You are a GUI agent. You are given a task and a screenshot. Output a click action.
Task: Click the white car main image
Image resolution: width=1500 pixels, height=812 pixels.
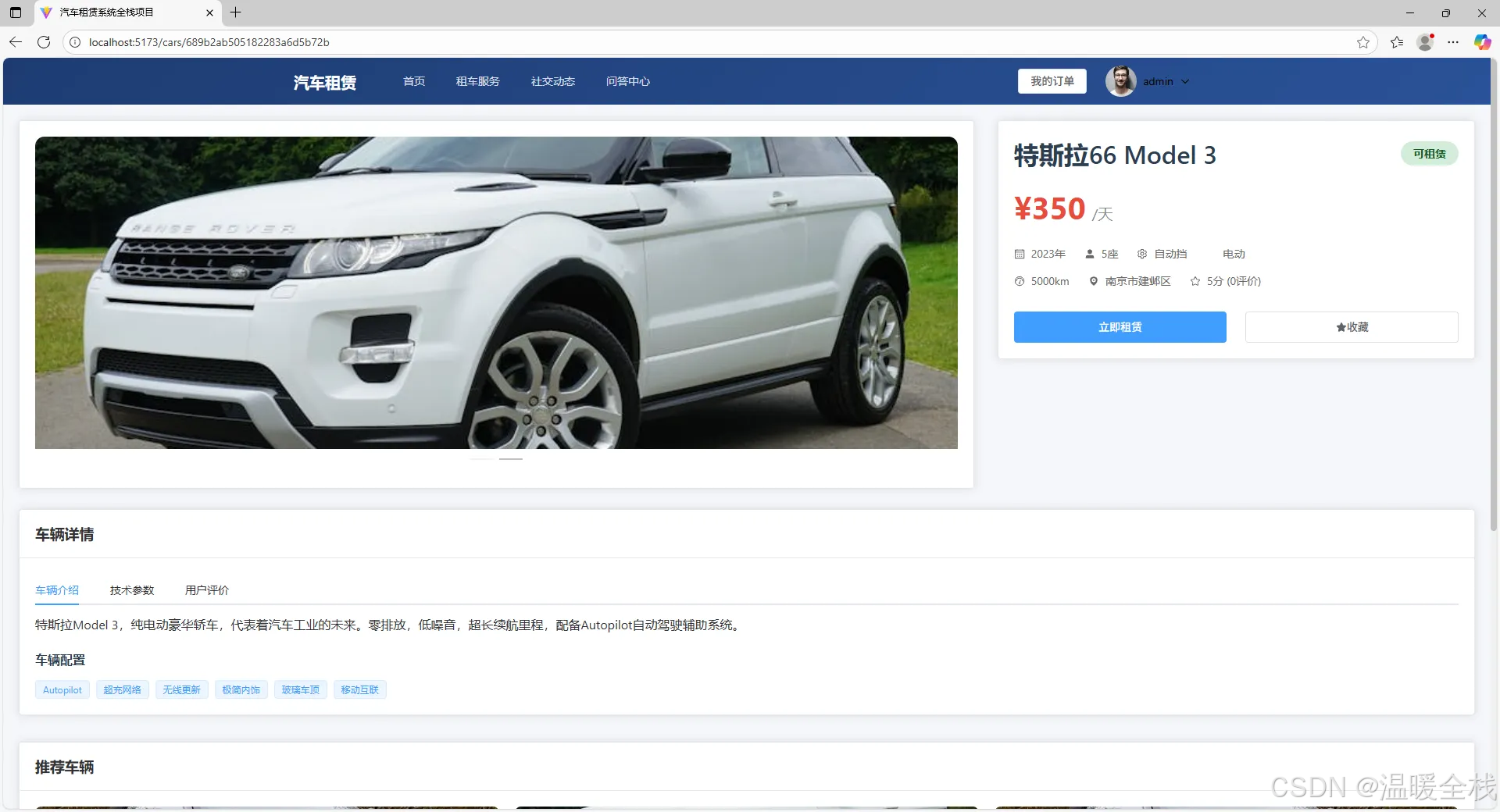tap(496, 293)
